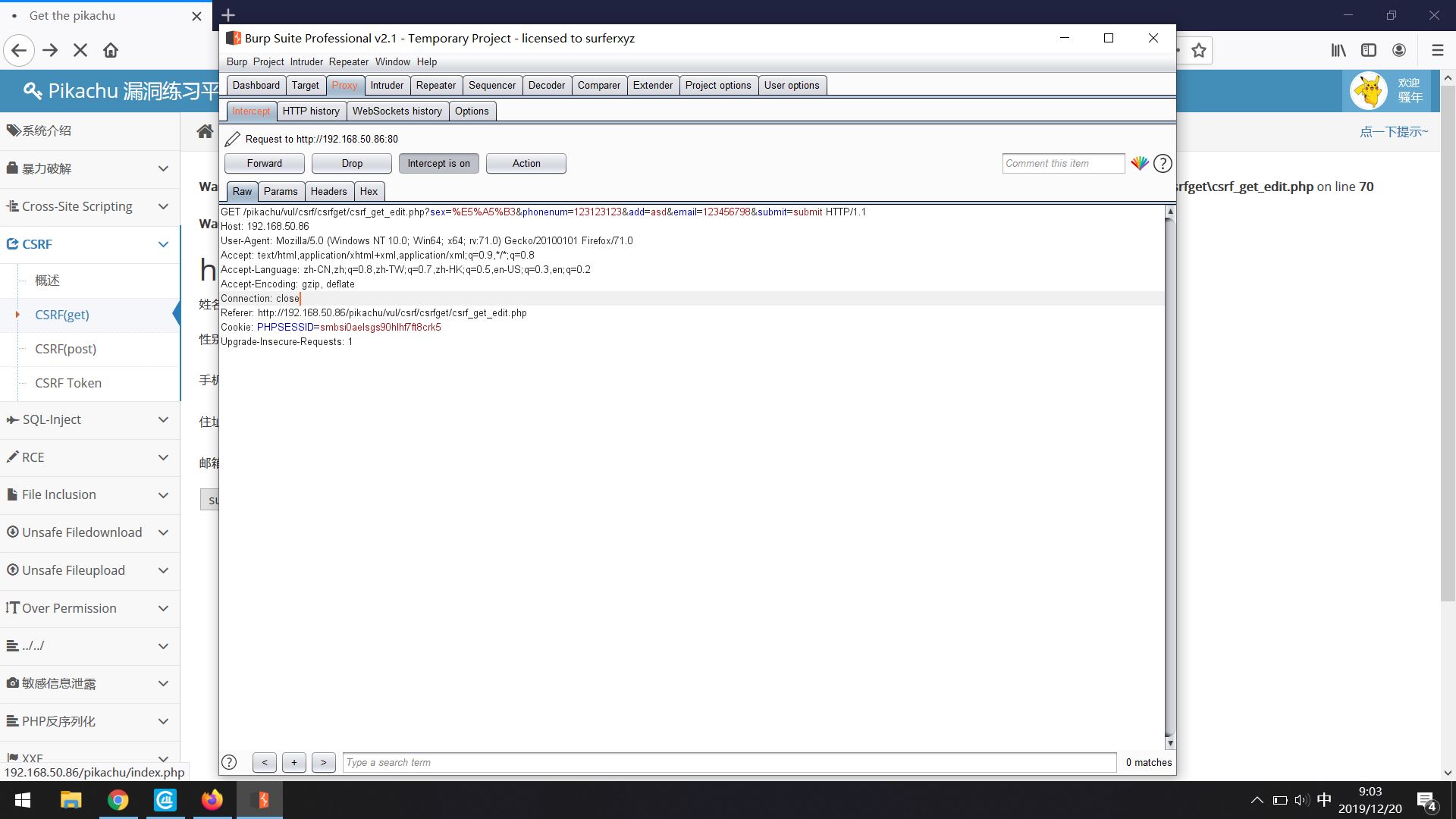Open the Intruder menu in menubar
The image size is (1456, 819).
[x=306, y=61]
